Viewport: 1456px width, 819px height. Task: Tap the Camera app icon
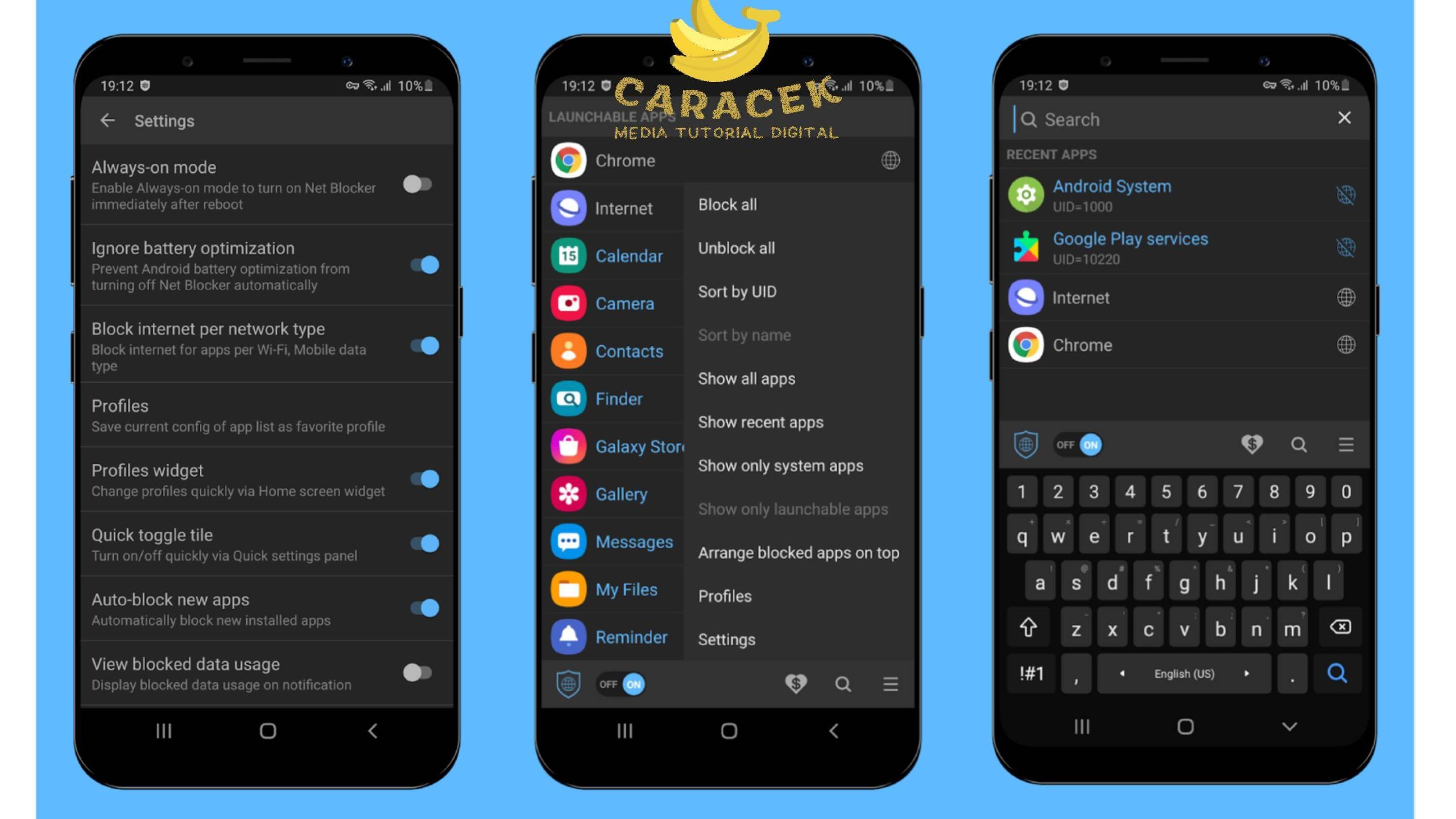tap(566, 303)
